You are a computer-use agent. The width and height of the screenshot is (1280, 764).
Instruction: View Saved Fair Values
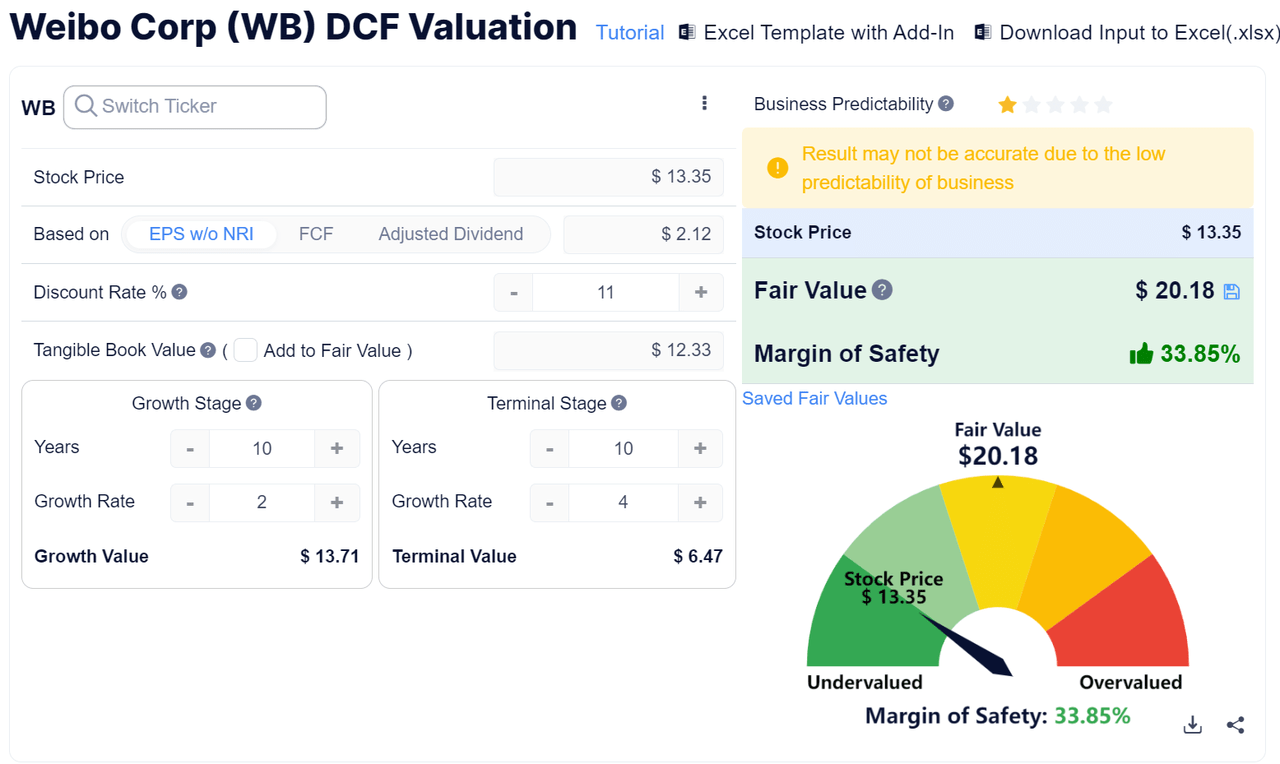(814, 398)
